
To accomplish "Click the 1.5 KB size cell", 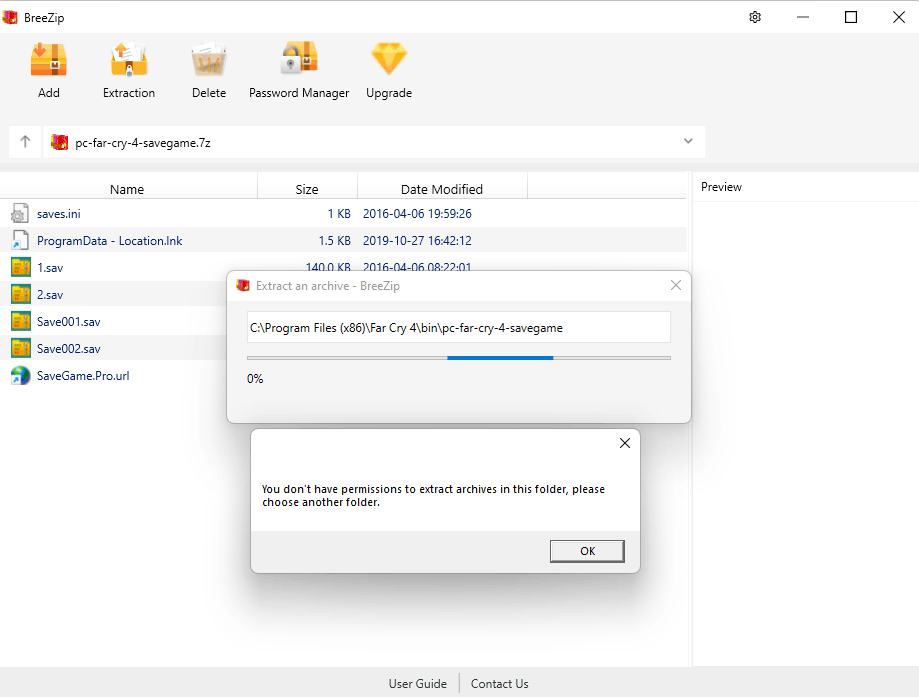I will [x=335, y=240].
